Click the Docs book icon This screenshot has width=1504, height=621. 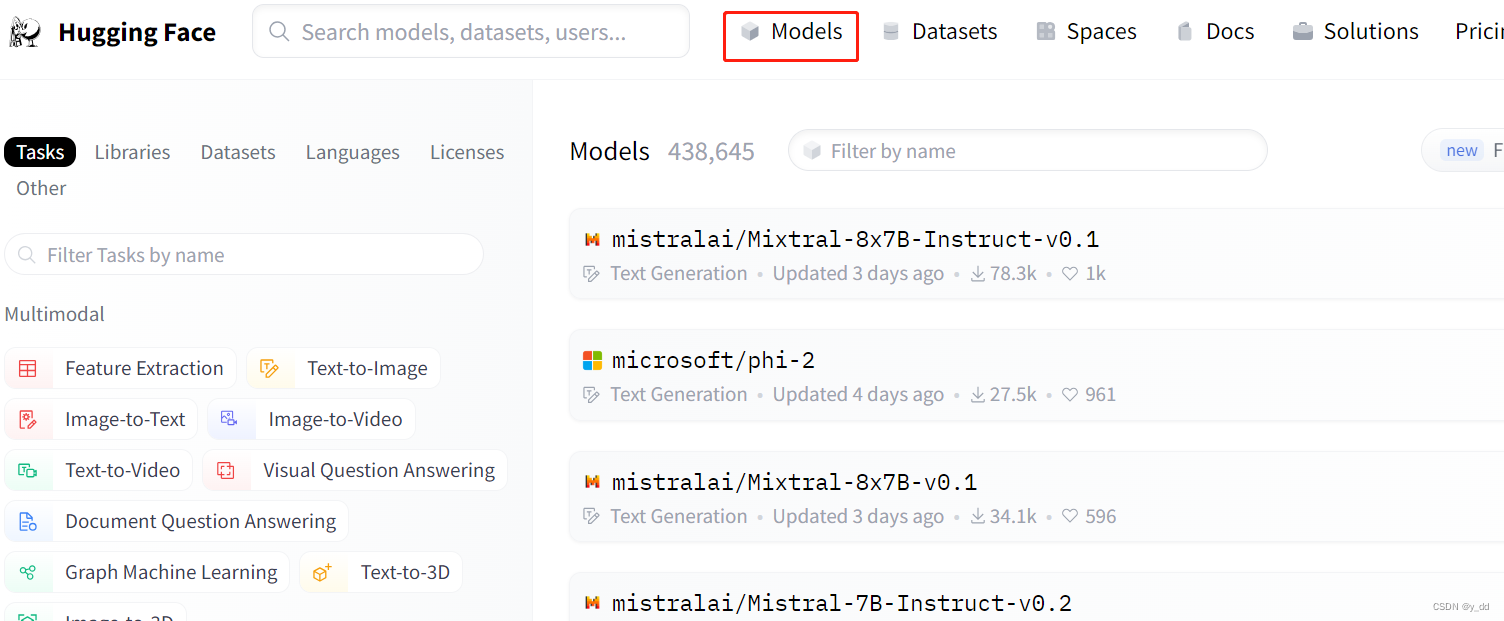click(1185, 32)
